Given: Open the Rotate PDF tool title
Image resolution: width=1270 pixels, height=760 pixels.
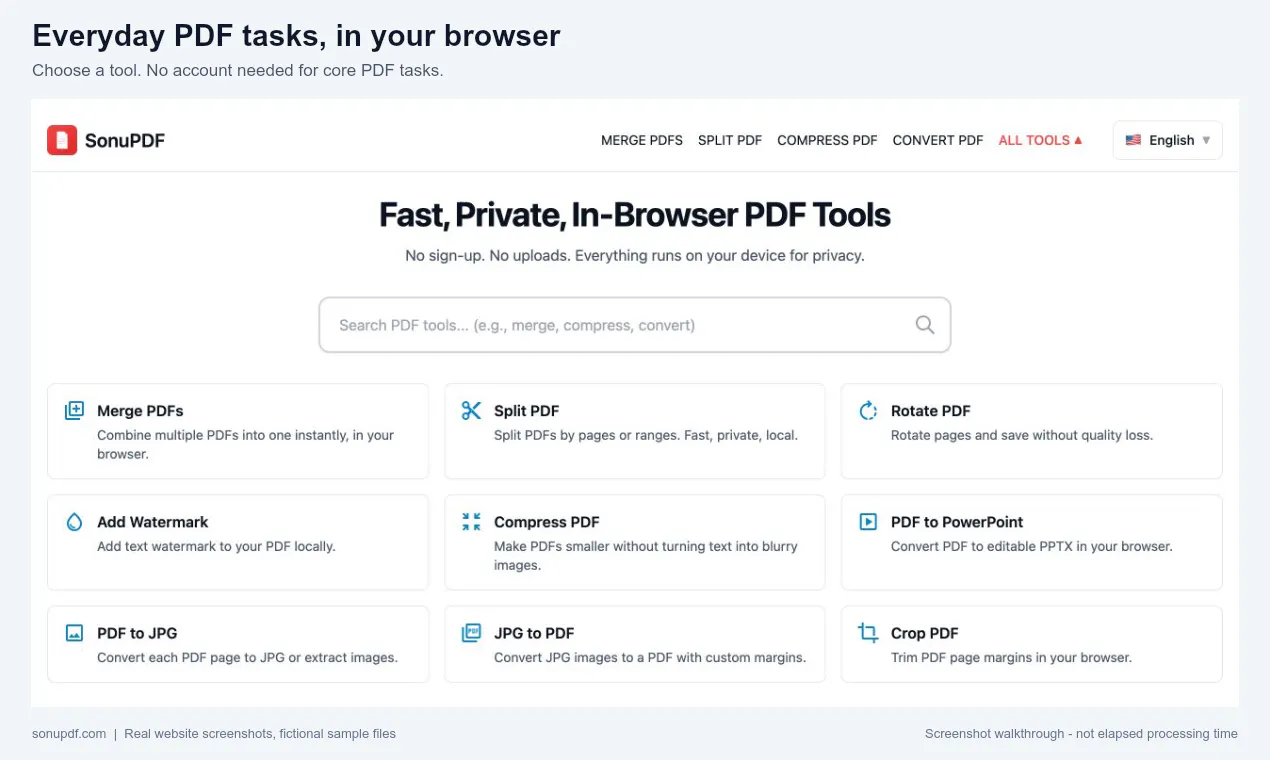Looking at the screenshot, I should (931, 411).
